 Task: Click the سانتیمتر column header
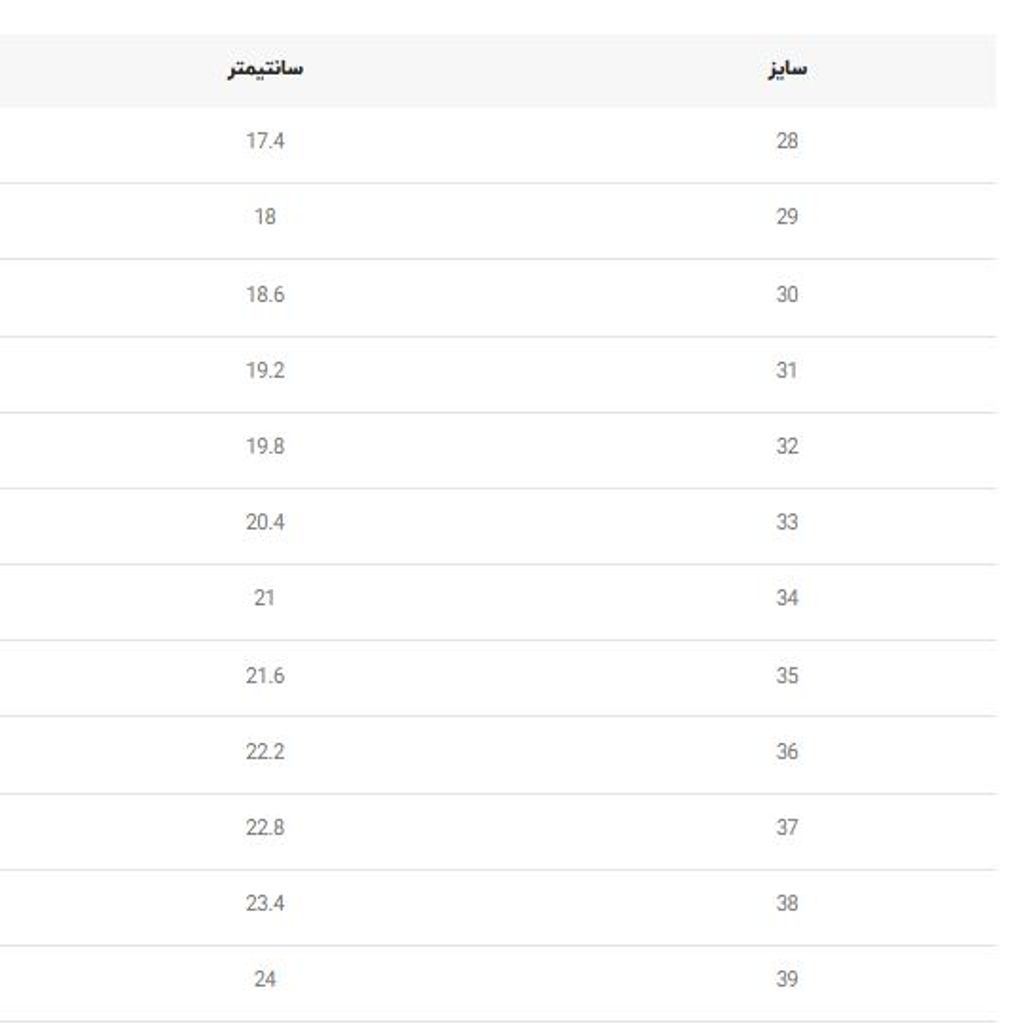(x=265, y=70)
